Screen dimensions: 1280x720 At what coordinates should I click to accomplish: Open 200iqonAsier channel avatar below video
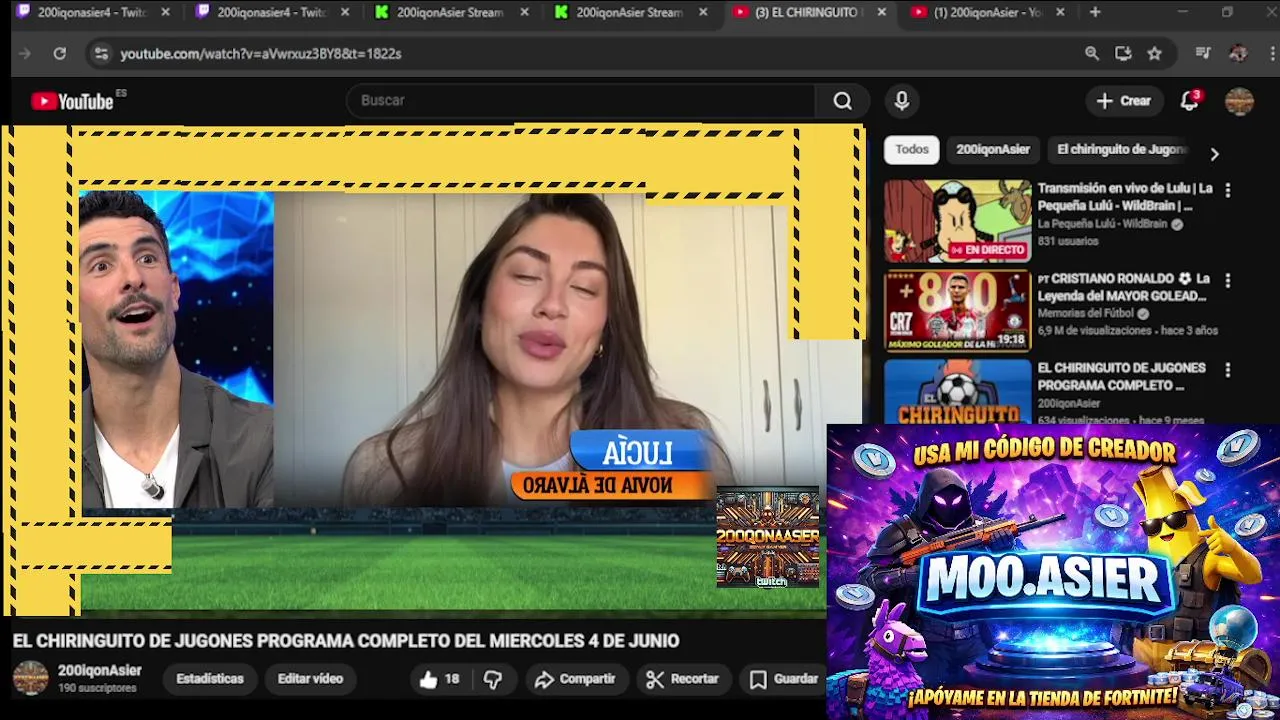point(30,678)
